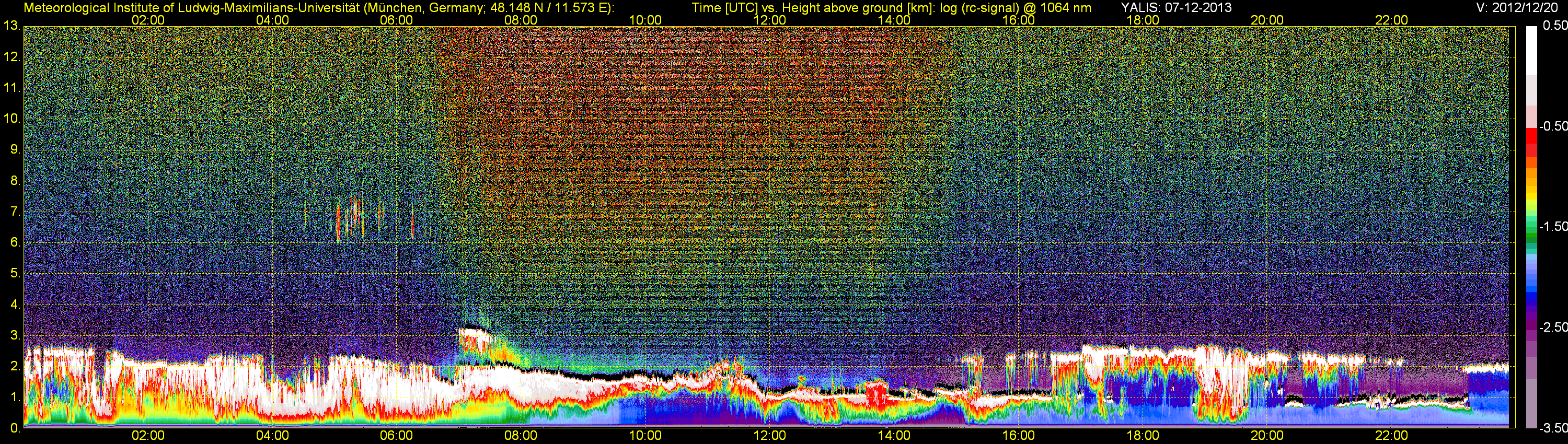Pick 04:00 on the lower time axis
This screenshot has height=444, width=1568.
click(272, 436)
